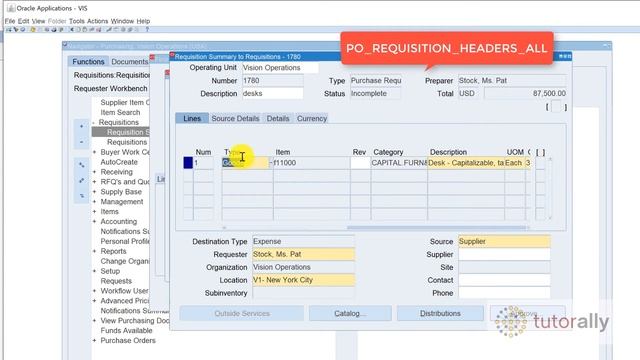Click the Description field containing desks
This screenshot has height=360, width=640.
click(272, 93)
